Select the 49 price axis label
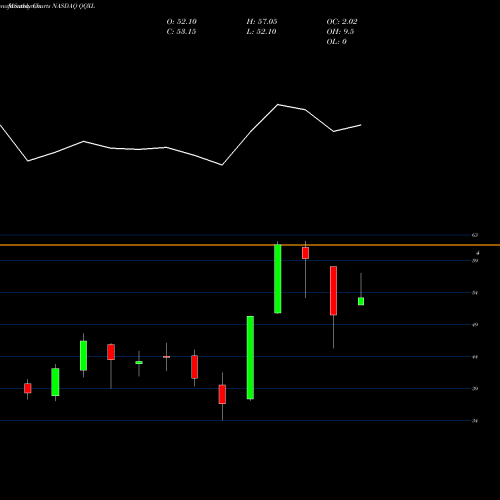The height and width of the screenshot is (500, 500). 475,324
